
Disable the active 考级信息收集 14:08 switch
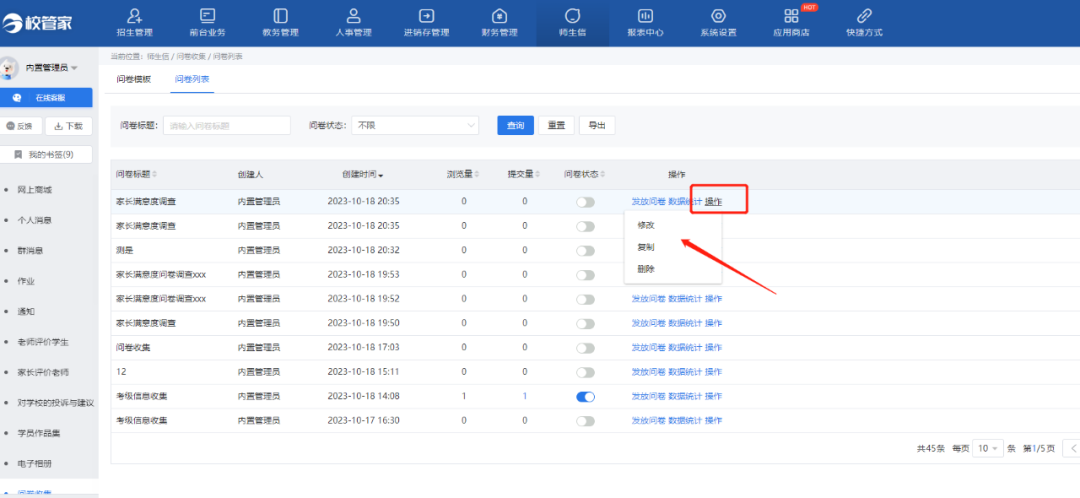click(x=585, y=396)
